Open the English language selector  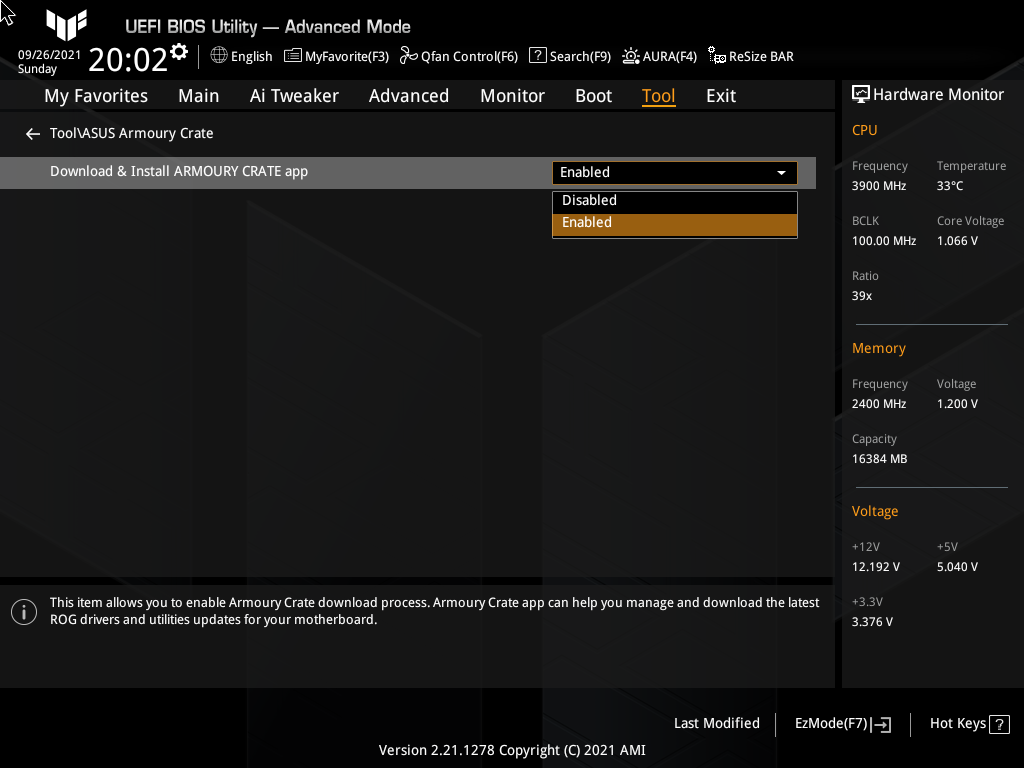241,56
